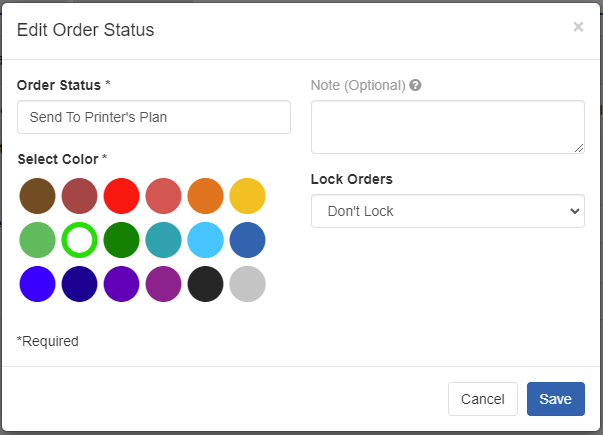Choose the magenta purple color swatch
Screen dimensions: 603x435
point(163,284)
